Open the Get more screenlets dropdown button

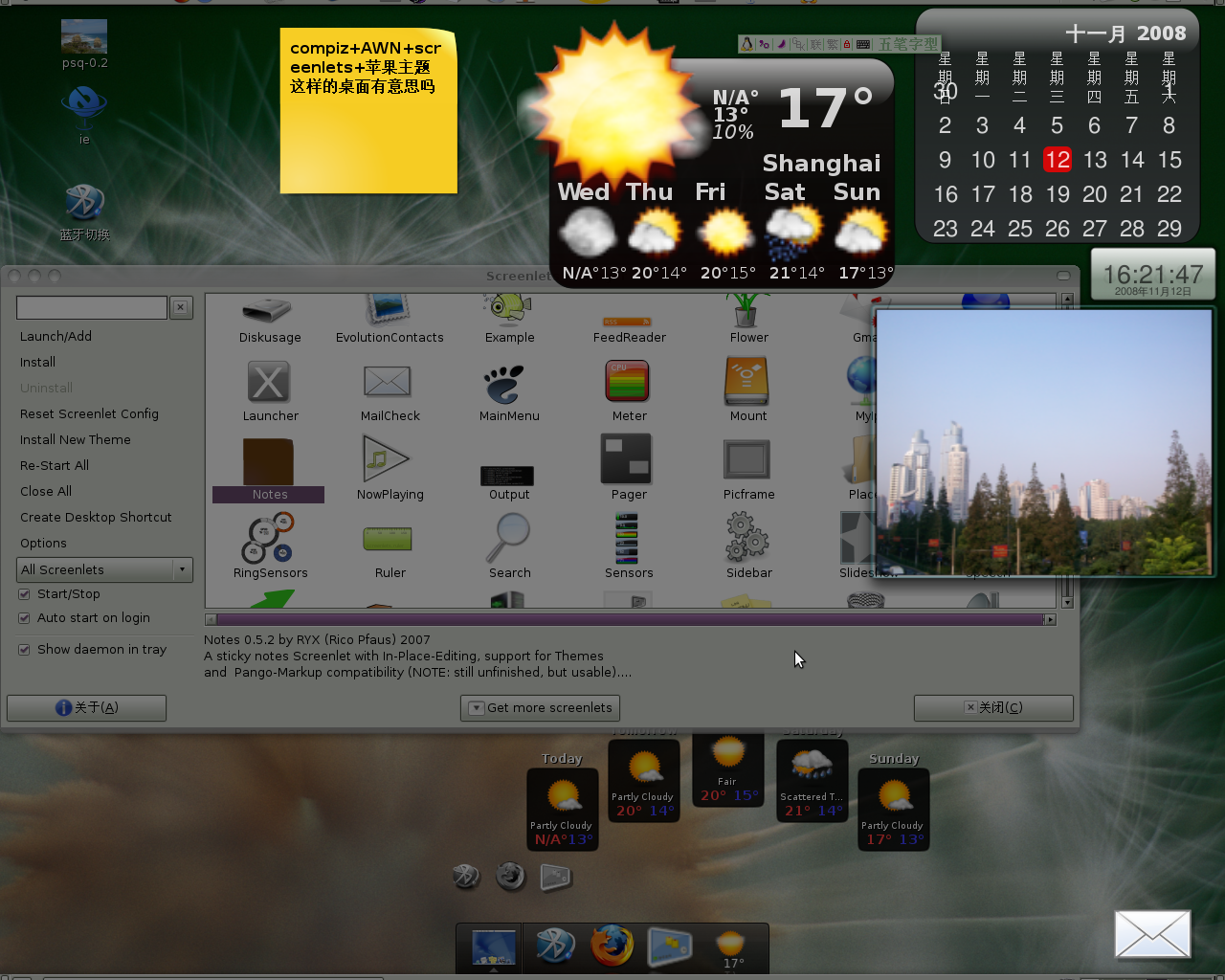[540, 708]
